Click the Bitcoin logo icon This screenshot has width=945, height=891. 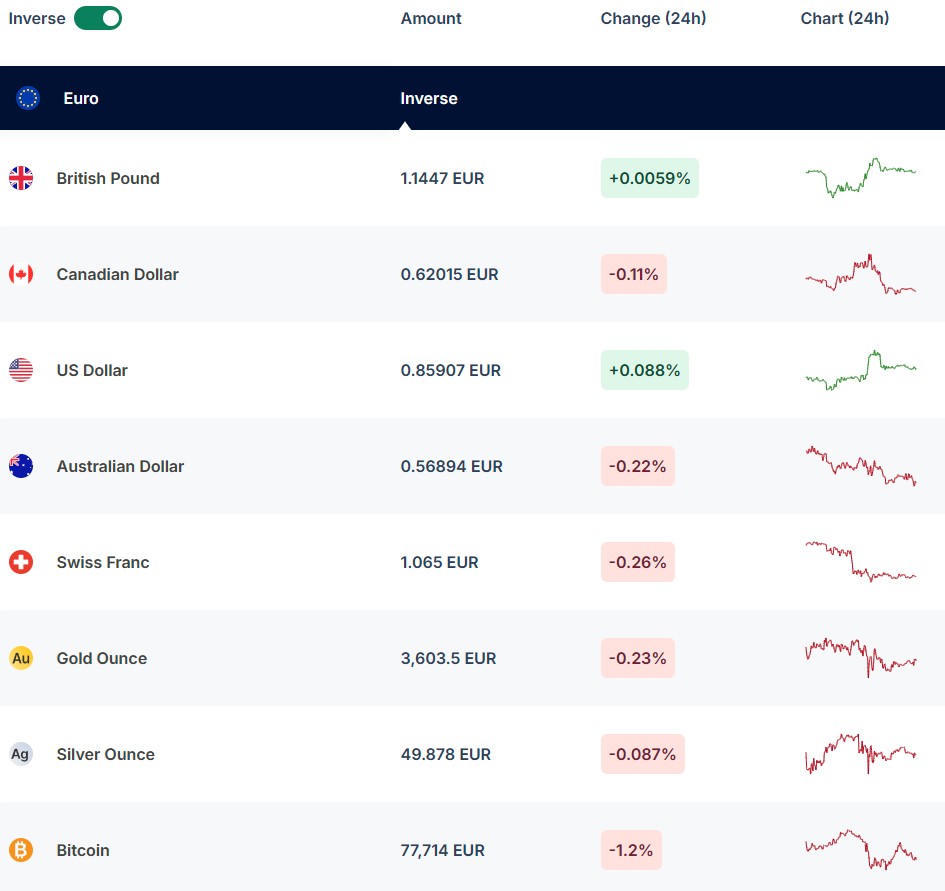click(21, 850)
